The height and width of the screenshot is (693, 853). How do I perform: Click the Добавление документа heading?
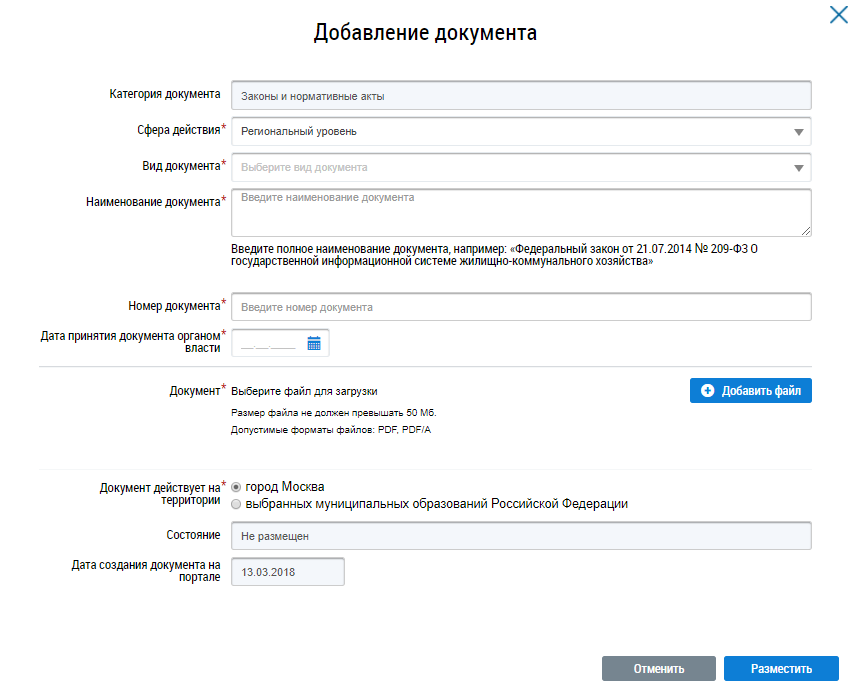click(x=425, y=33)
